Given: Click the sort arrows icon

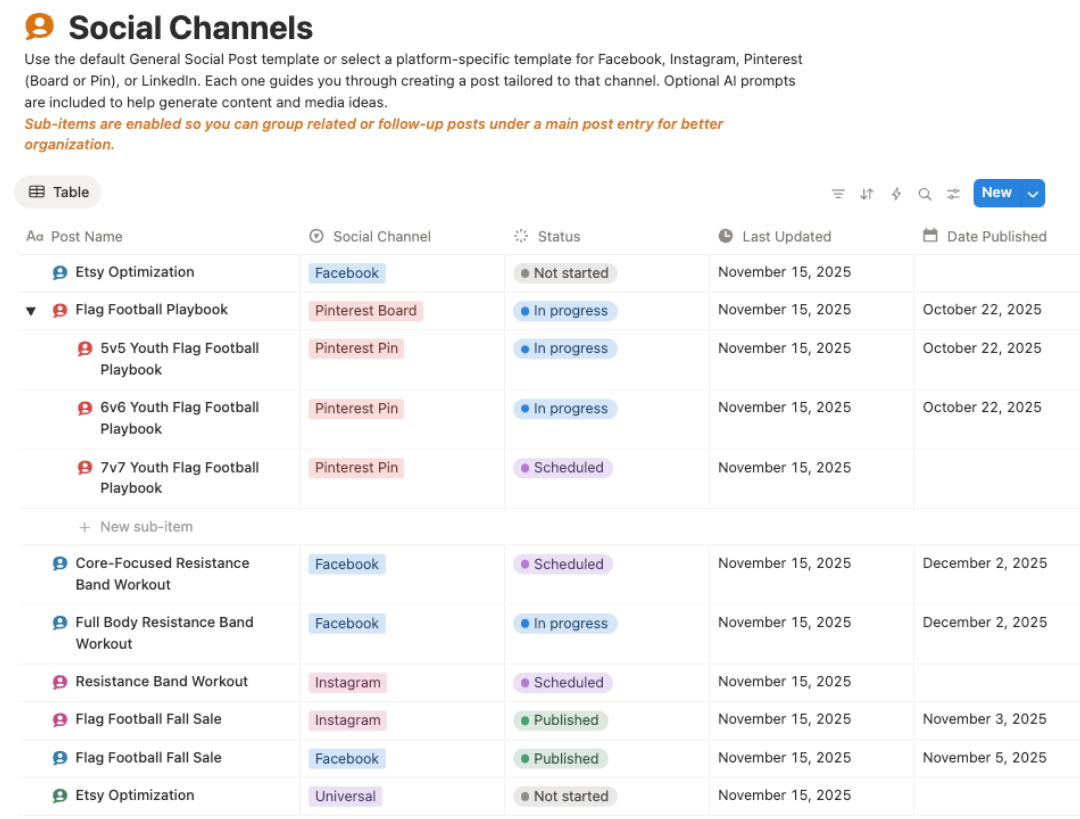Looking at the screenshot, I should pyautogui.click(x=867, y=194).
